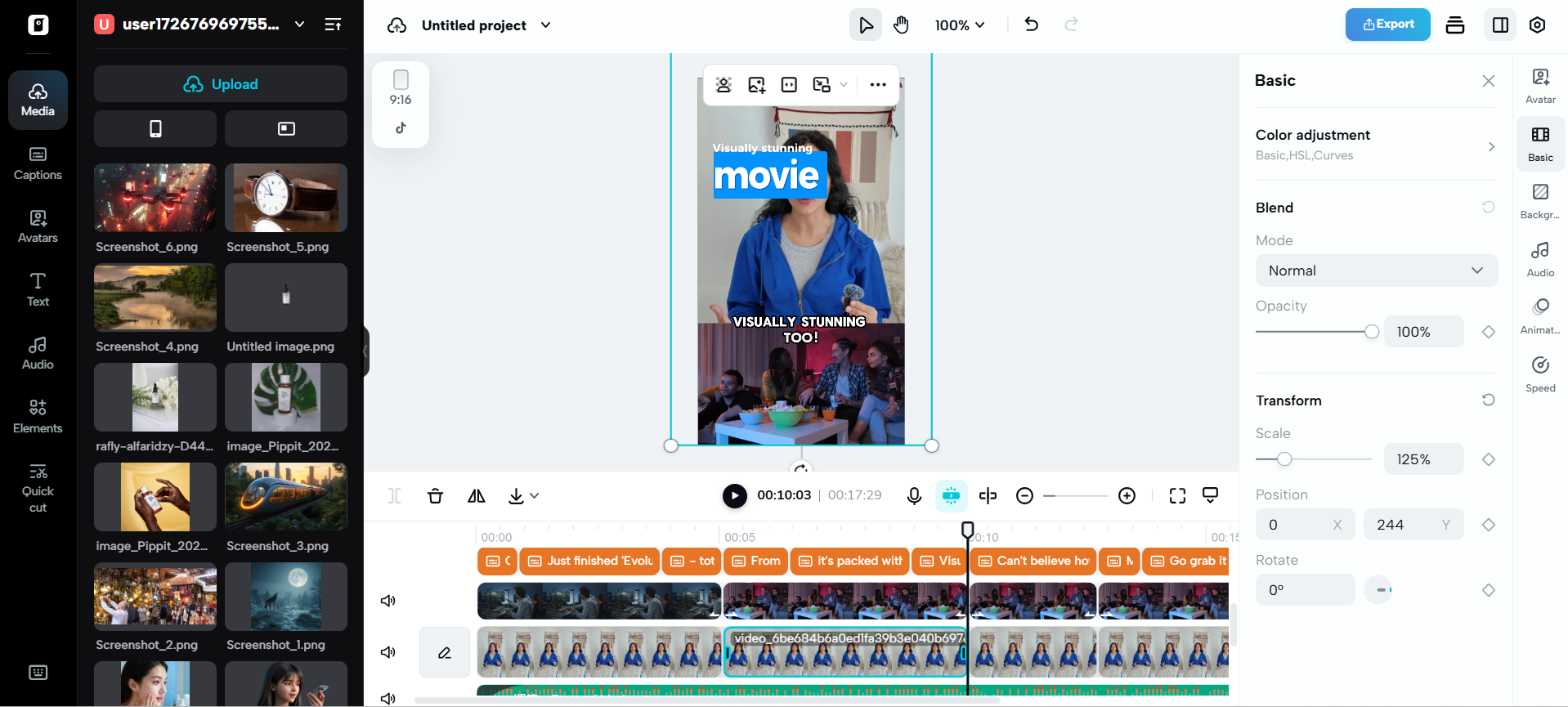Toggle Scale keyframe diamond

pyautogui.click(x=1489, y=459)
